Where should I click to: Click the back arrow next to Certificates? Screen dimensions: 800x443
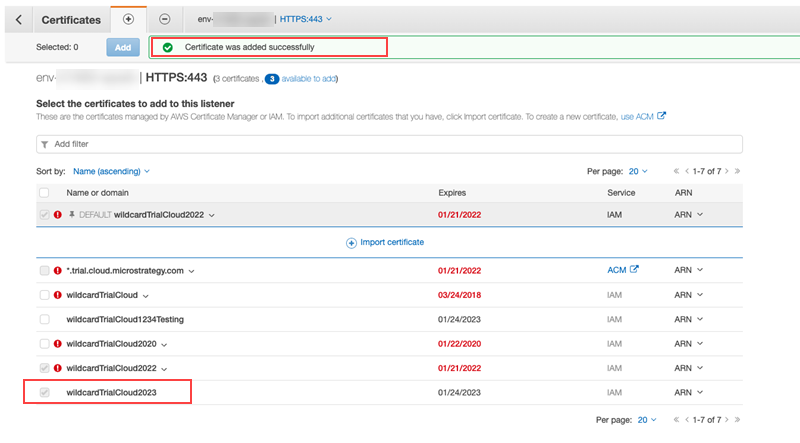pos(18,19)
